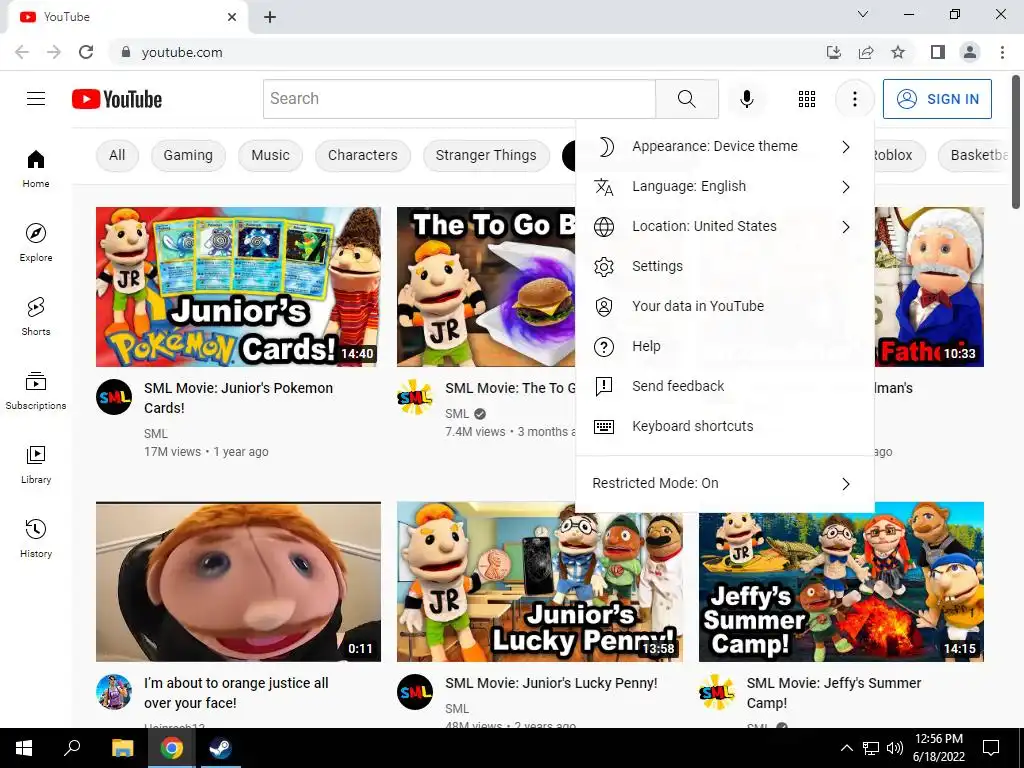Choose Send feedback
Screen dimensions: 1024x768
(x=725, y=387)
